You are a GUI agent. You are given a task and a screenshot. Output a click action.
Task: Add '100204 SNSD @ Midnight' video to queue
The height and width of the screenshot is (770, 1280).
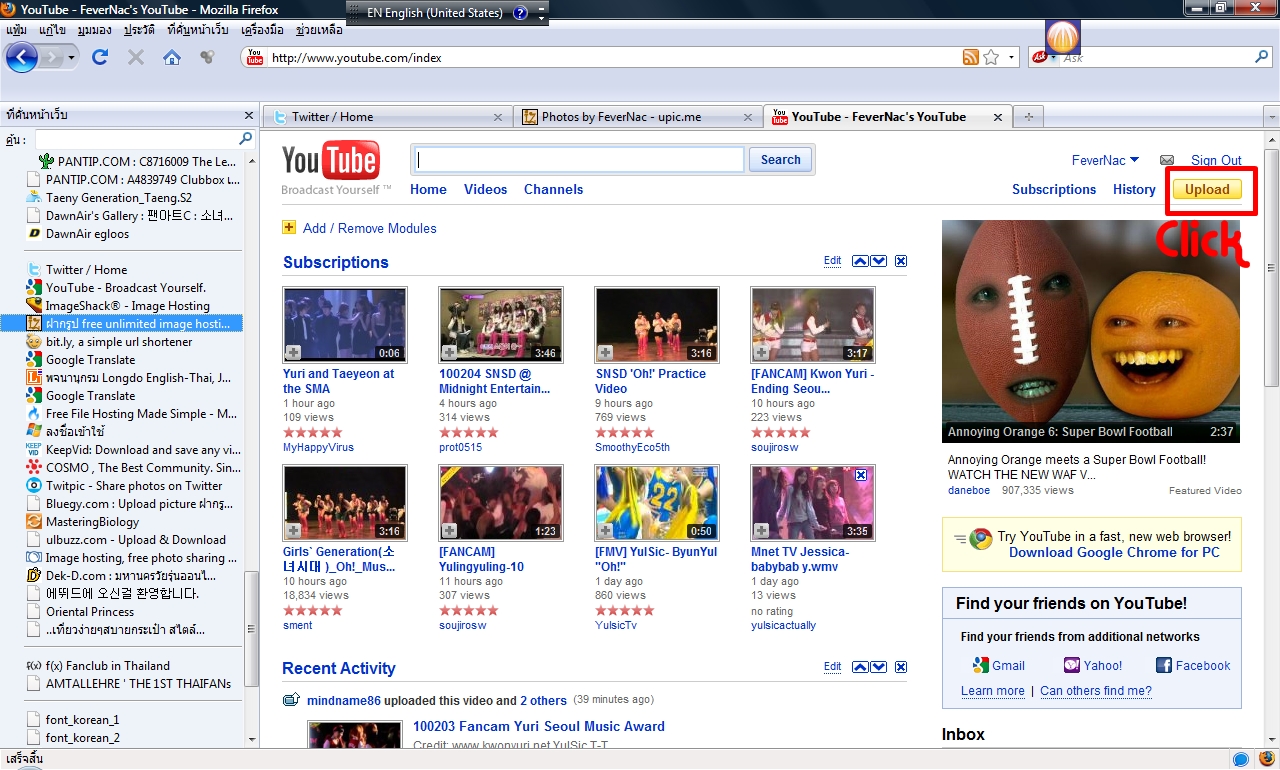pos(449,352)
